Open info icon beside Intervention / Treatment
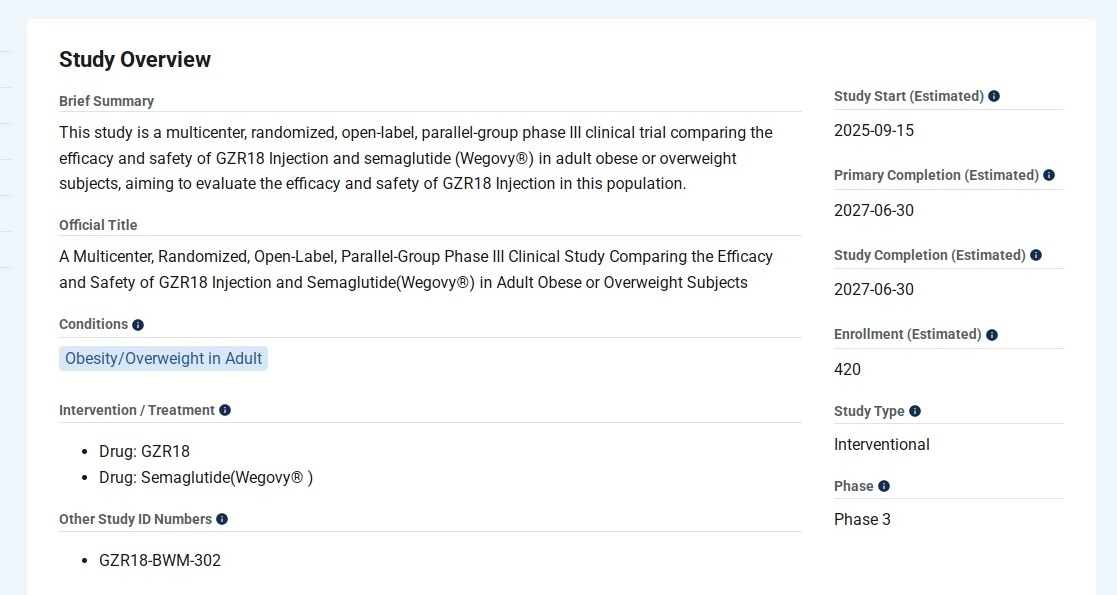The height and width of the screenshot is (595, 1117). [225, 410]
